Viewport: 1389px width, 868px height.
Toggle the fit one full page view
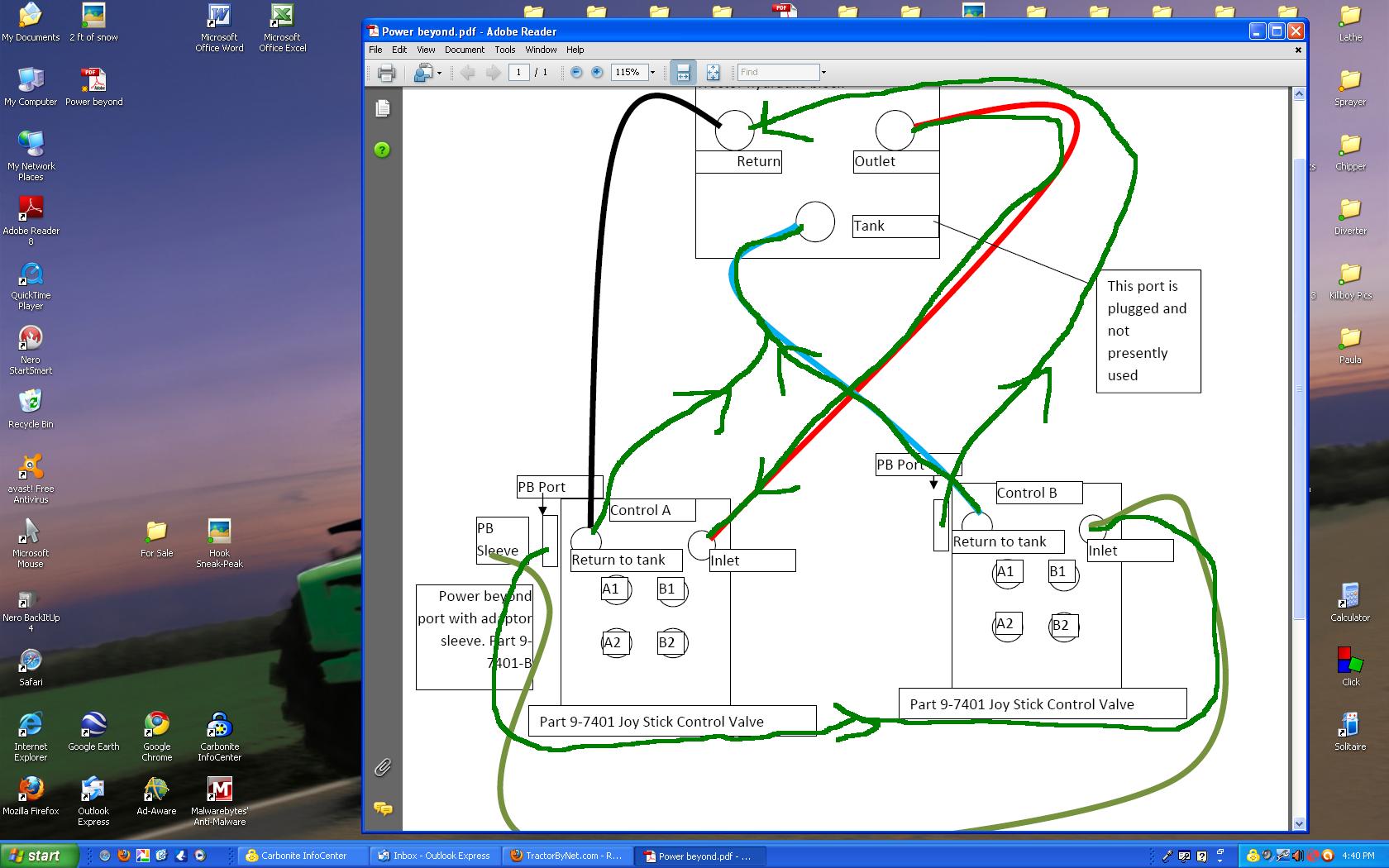pos(713,73)
